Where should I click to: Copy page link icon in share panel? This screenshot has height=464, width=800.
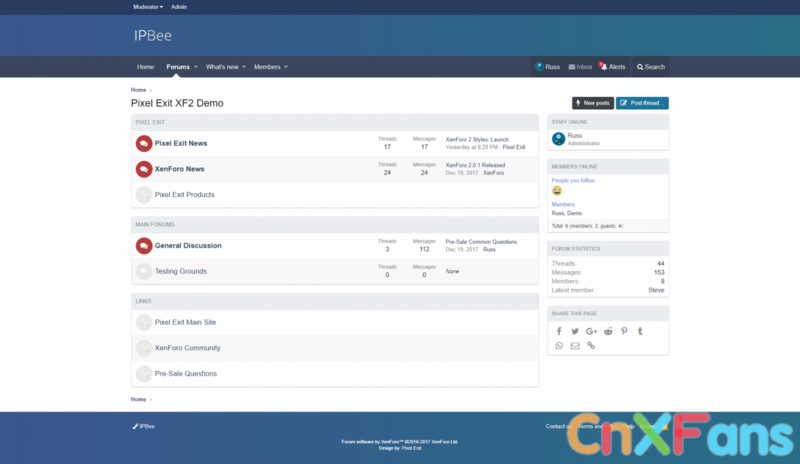(591, 346)
